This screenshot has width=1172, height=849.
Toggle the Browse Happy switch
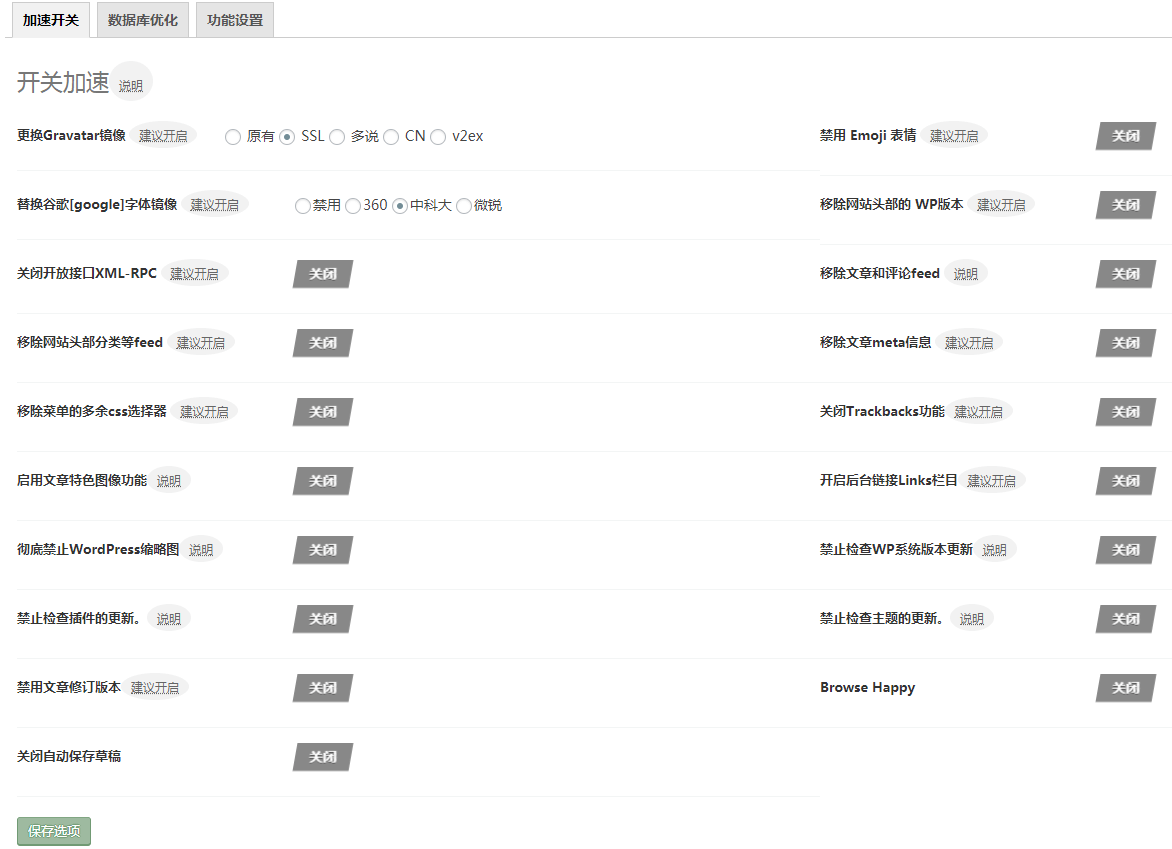pos(1126,688)
